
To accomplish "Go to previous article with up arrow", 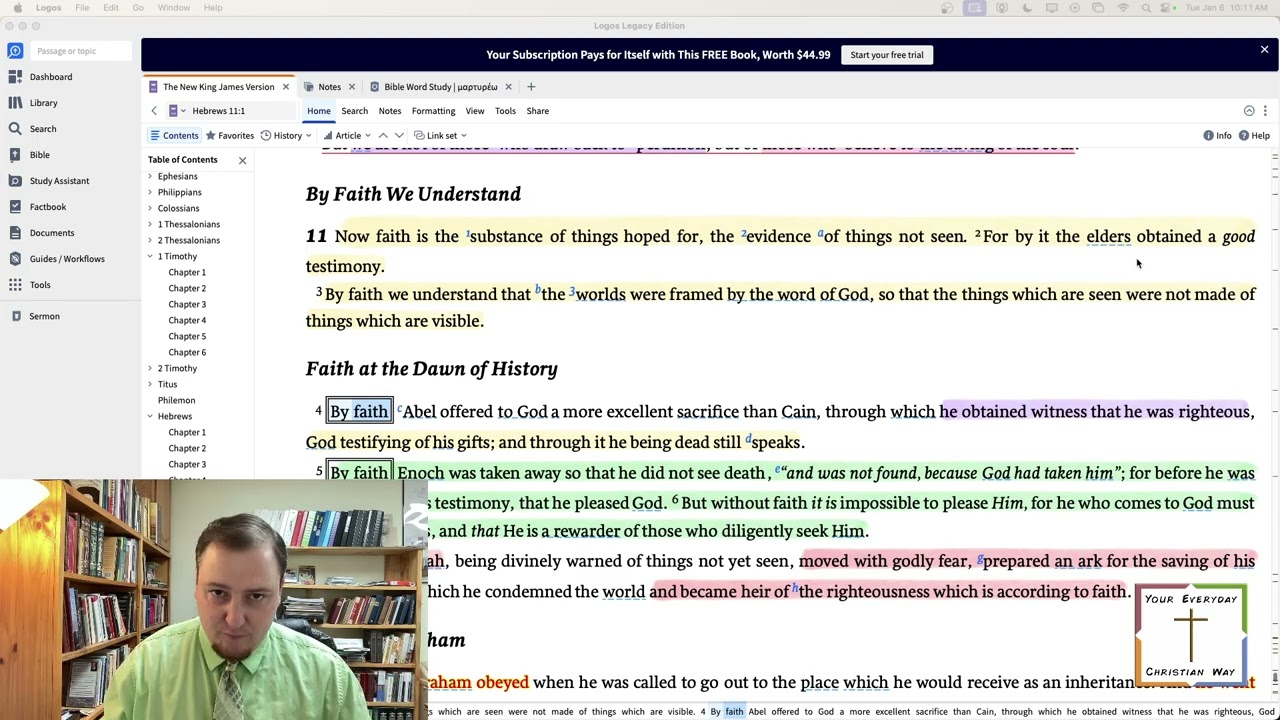I will click(x=383, y=135).
